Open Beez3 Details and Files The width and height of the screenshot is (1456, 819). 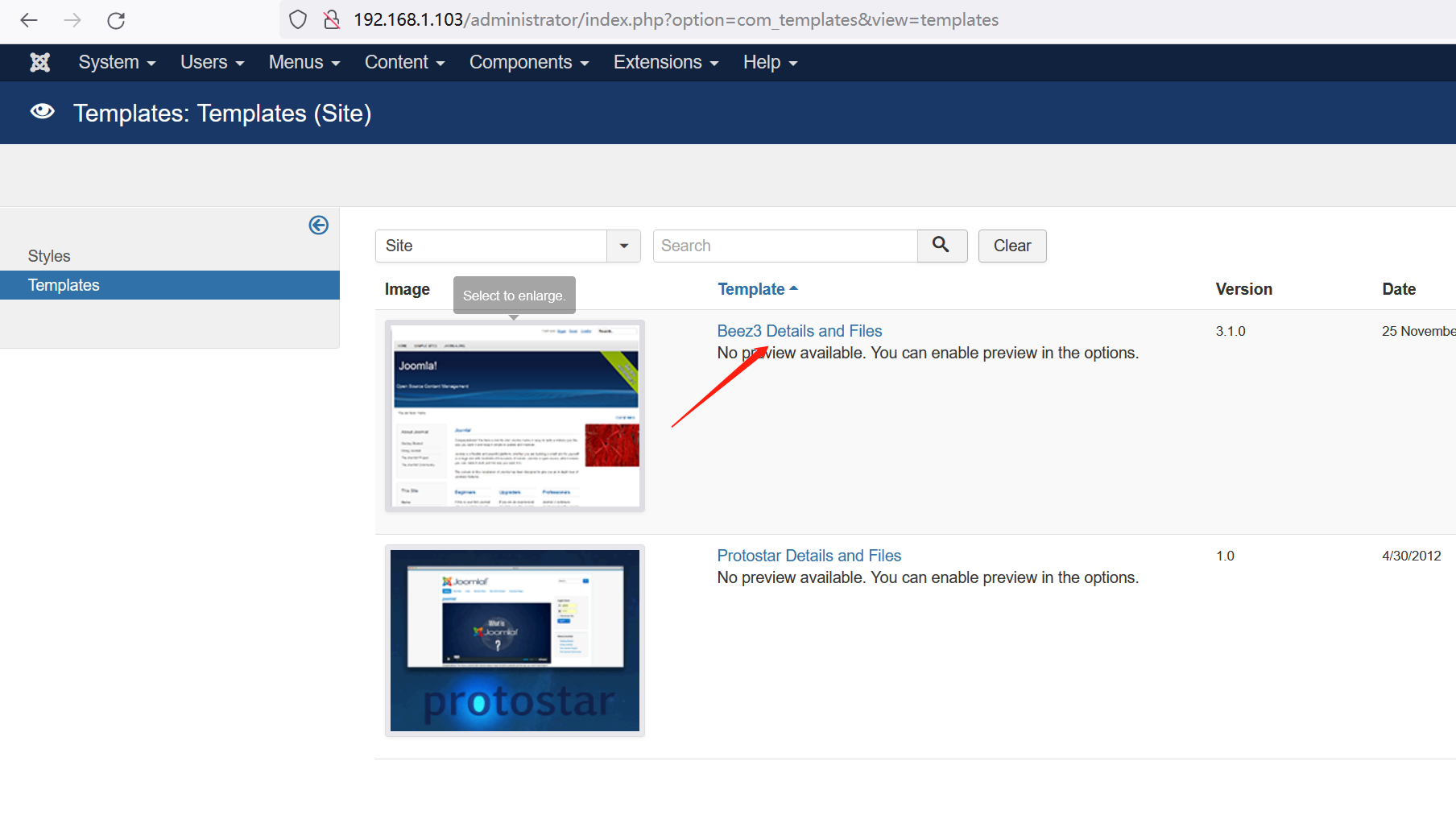tap(800, 331)
